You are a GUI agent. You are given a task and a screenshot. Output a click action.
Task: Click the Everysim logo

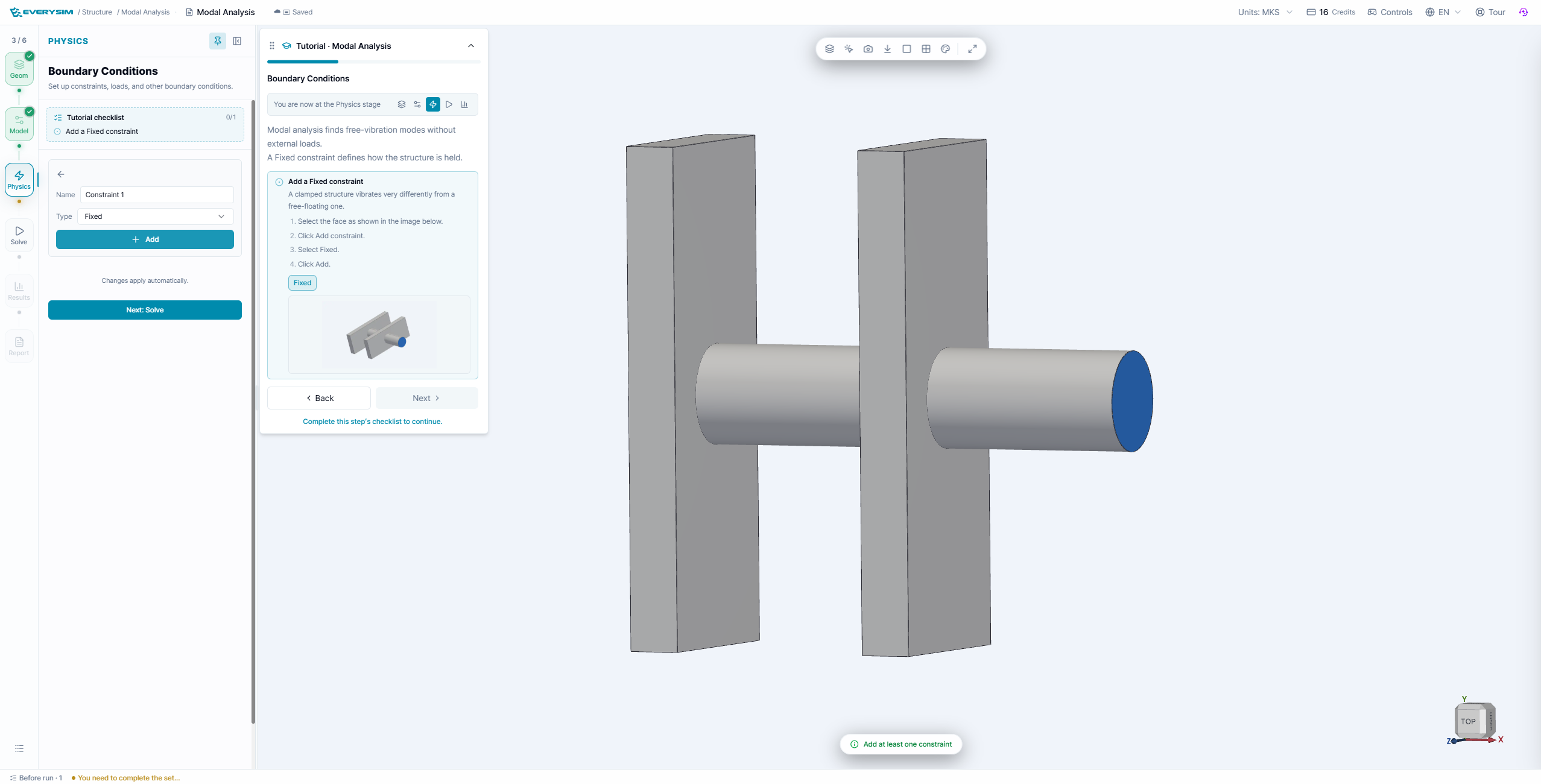(42, 12)
